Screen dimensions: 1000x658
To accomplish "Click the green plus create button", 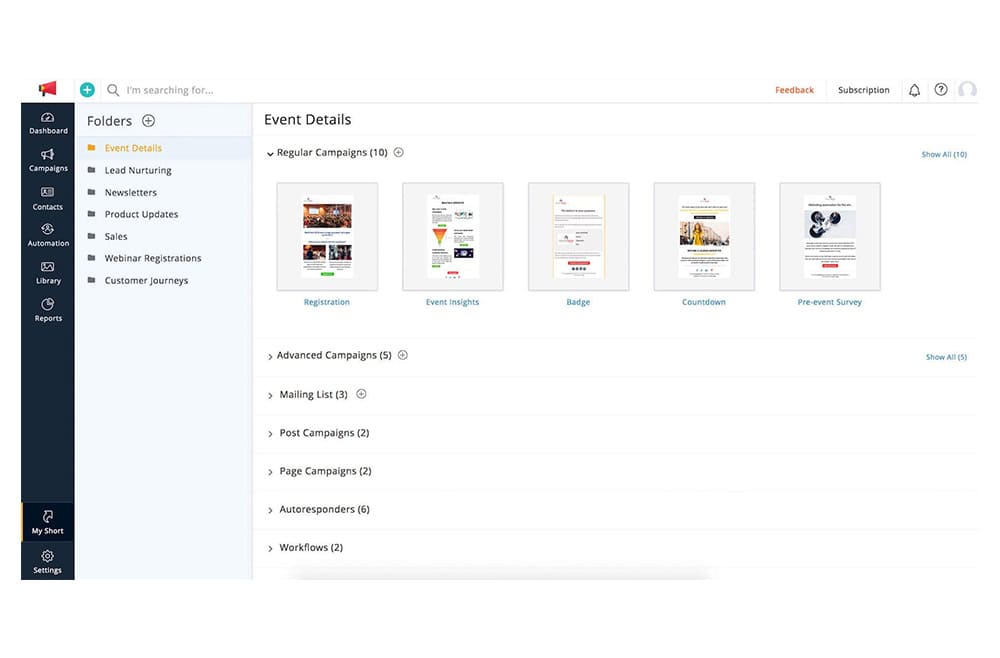I will point(87,90).
